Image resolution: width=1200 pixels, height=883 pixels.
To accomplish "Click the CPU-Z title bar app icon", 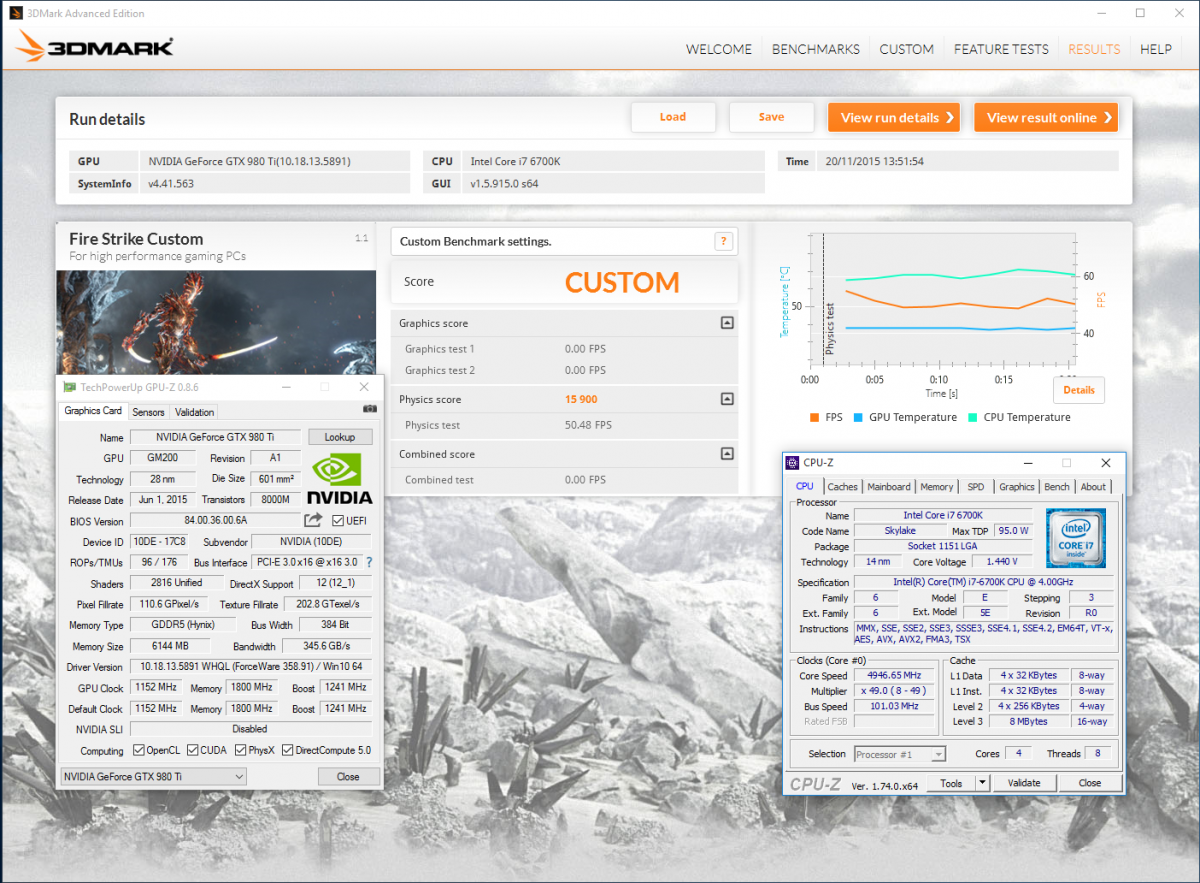I will (794, 463).
